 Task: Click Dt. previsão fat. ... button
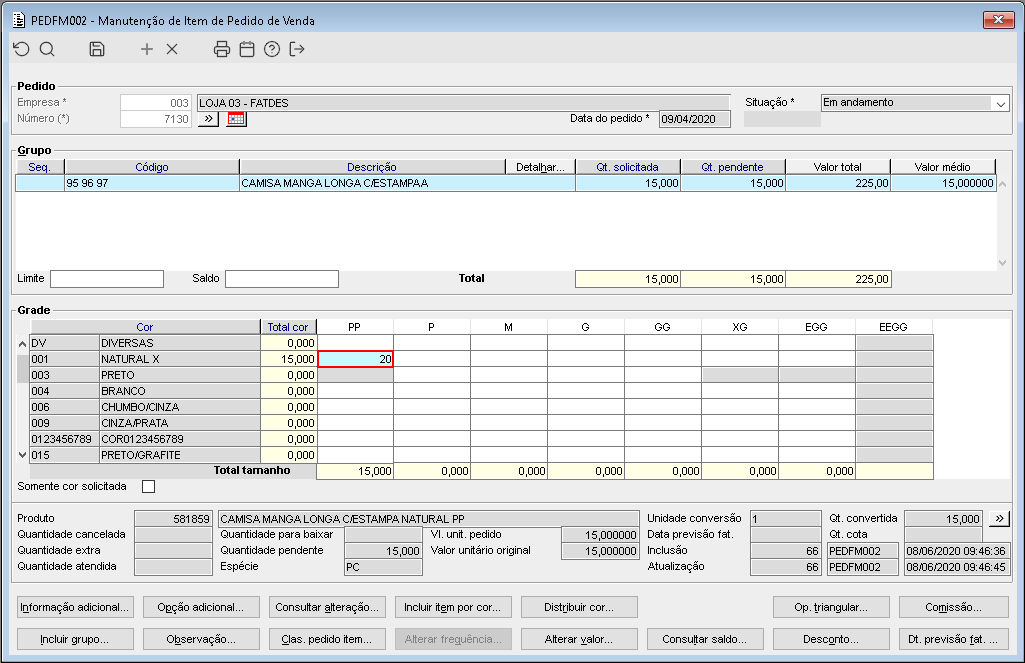pyautogui.click(x=954, y=639)
